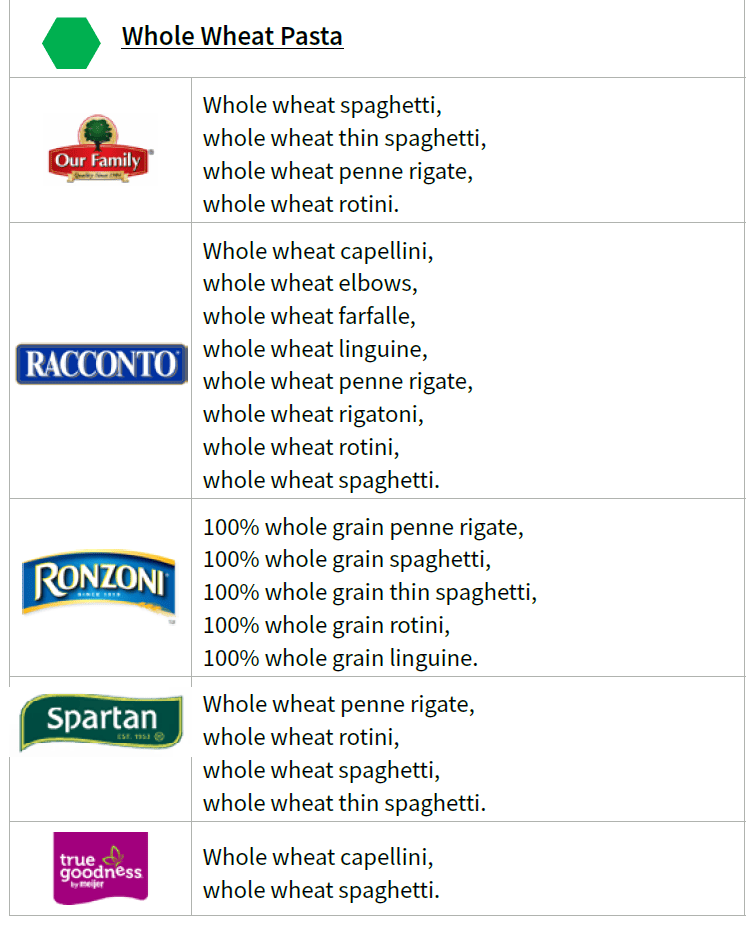Viewport: 752px width, 932px height.
Task: Click the Our Family brand logo
Action: pyautogui.click(x=100, y=150)
